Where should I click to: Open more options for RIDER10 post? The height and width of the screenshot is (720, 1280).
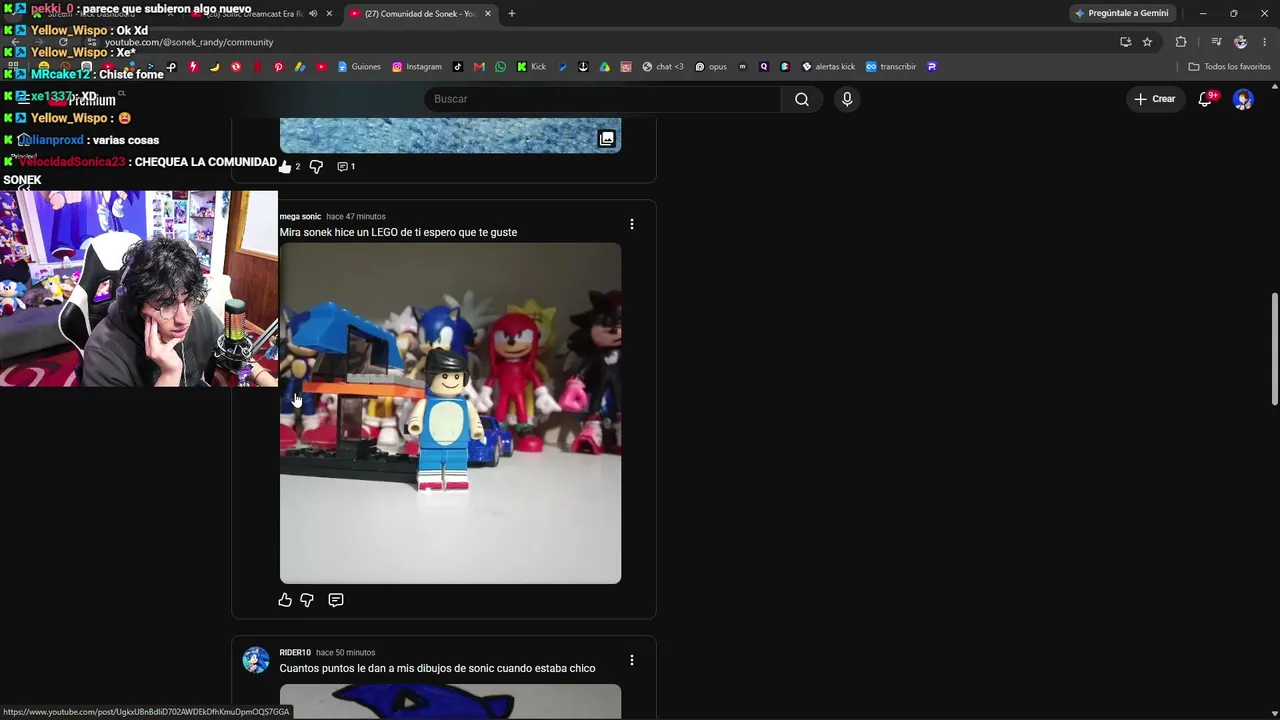[631, 660]
